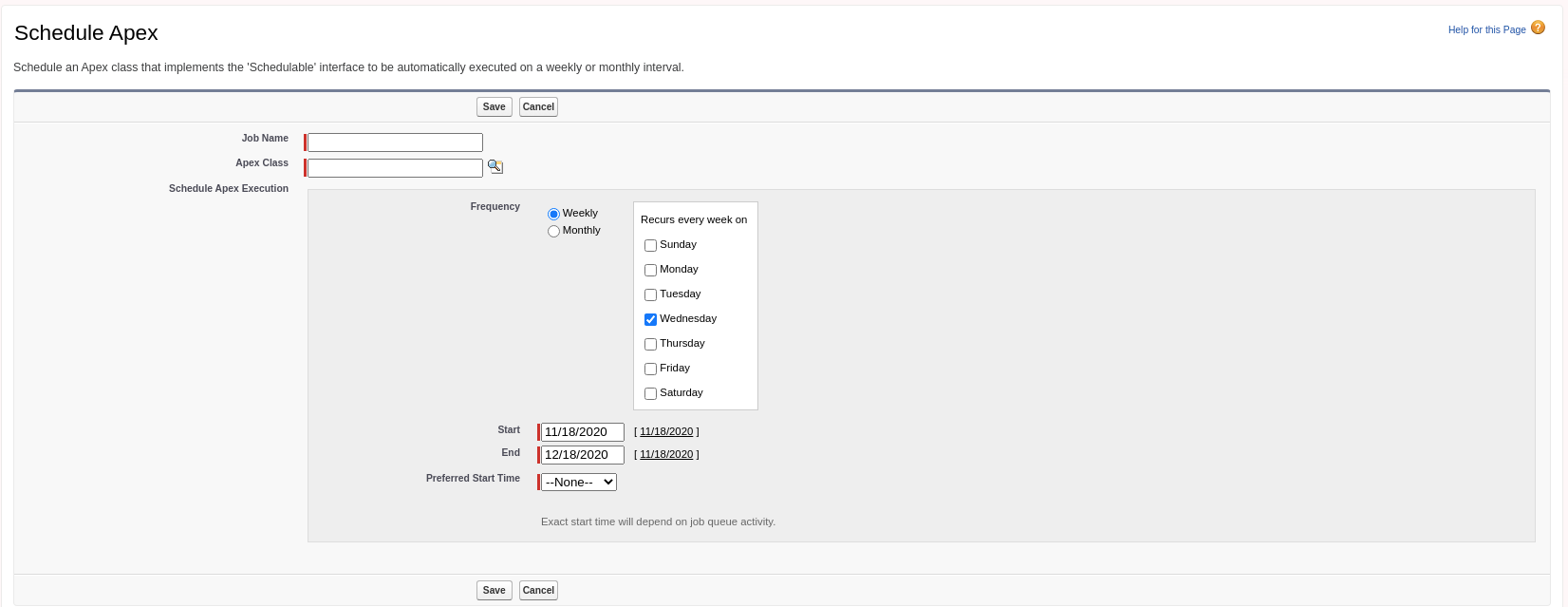Uncheck the Wednesday checkbox
Image resolution: width=1568 pixels, height=607 pixels.
(x=650, y=319)
